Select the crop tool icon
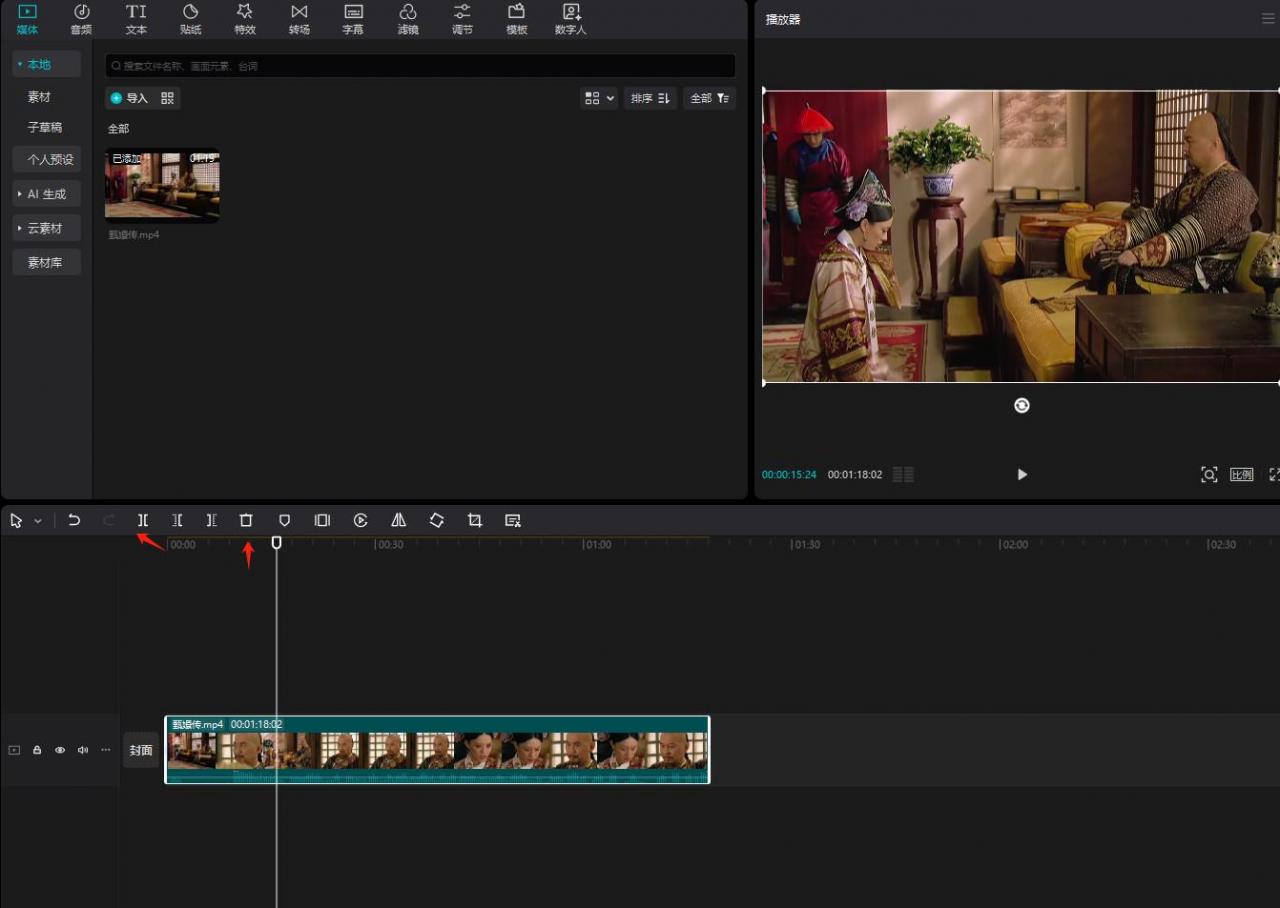1280x908 pixels. [x=475, y=520]
